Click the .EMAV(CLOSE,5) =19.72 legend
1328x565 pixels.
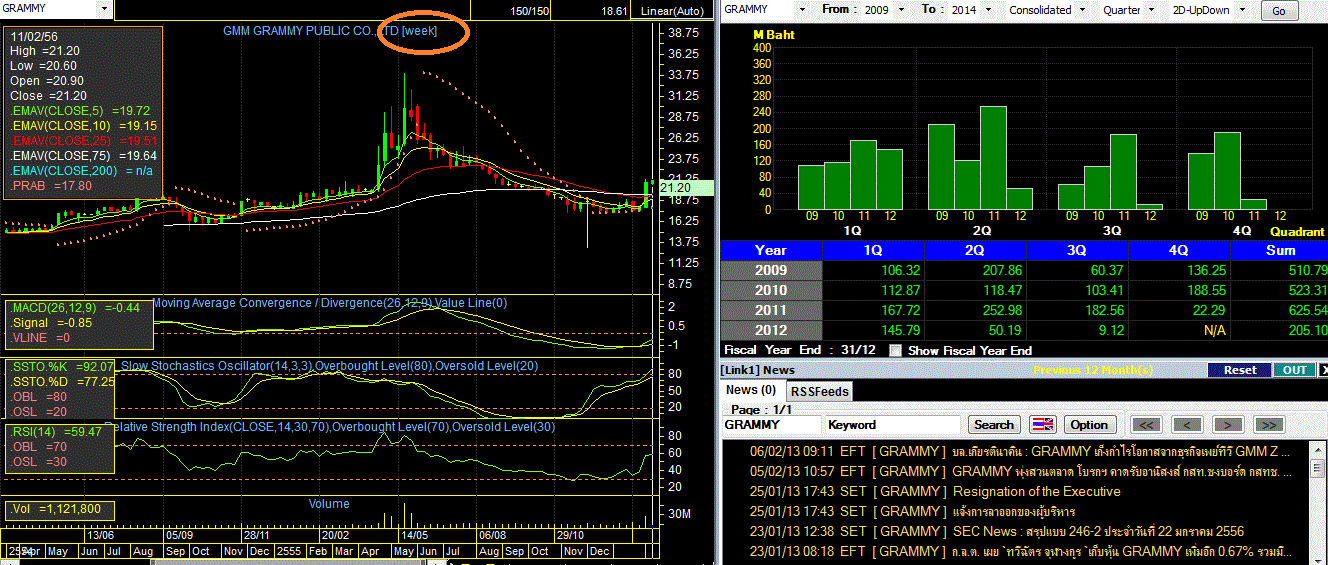(80, 111)
